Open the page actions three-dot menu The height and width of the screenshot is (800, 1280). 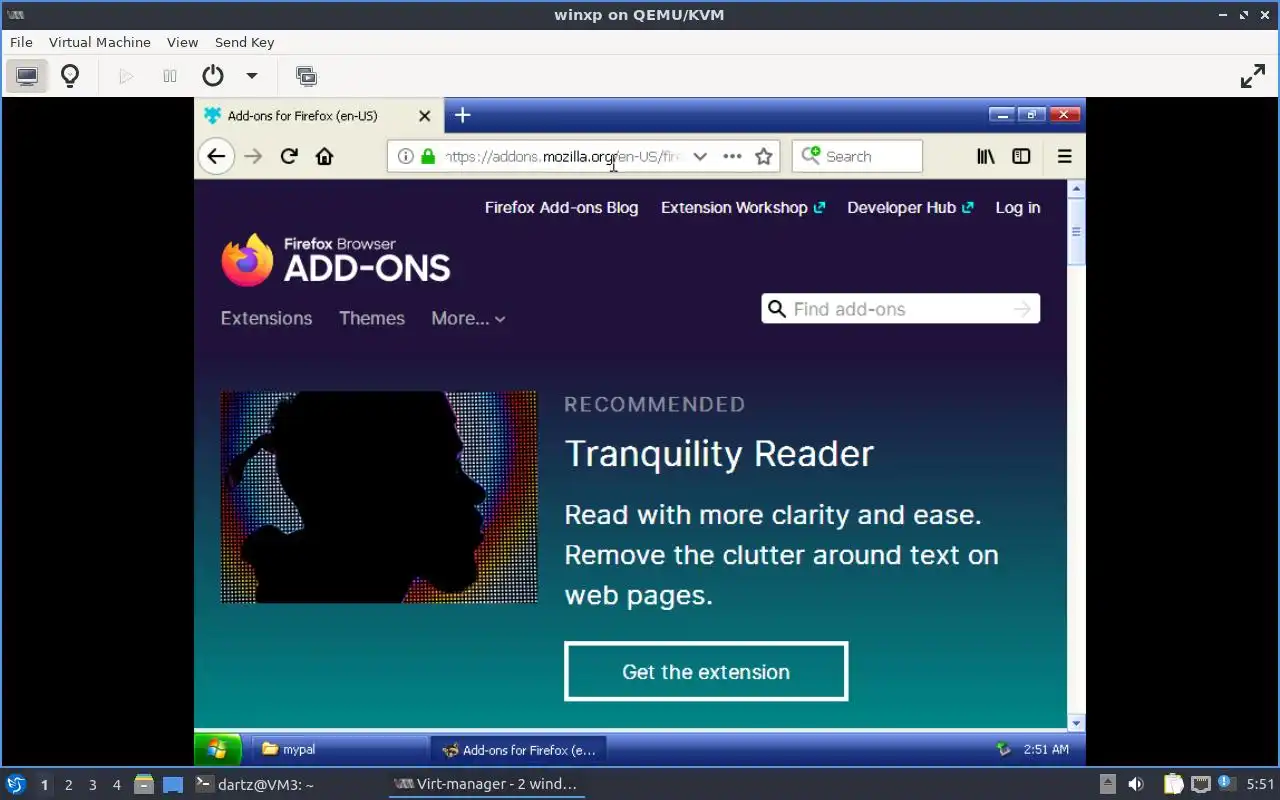point(732,156)
